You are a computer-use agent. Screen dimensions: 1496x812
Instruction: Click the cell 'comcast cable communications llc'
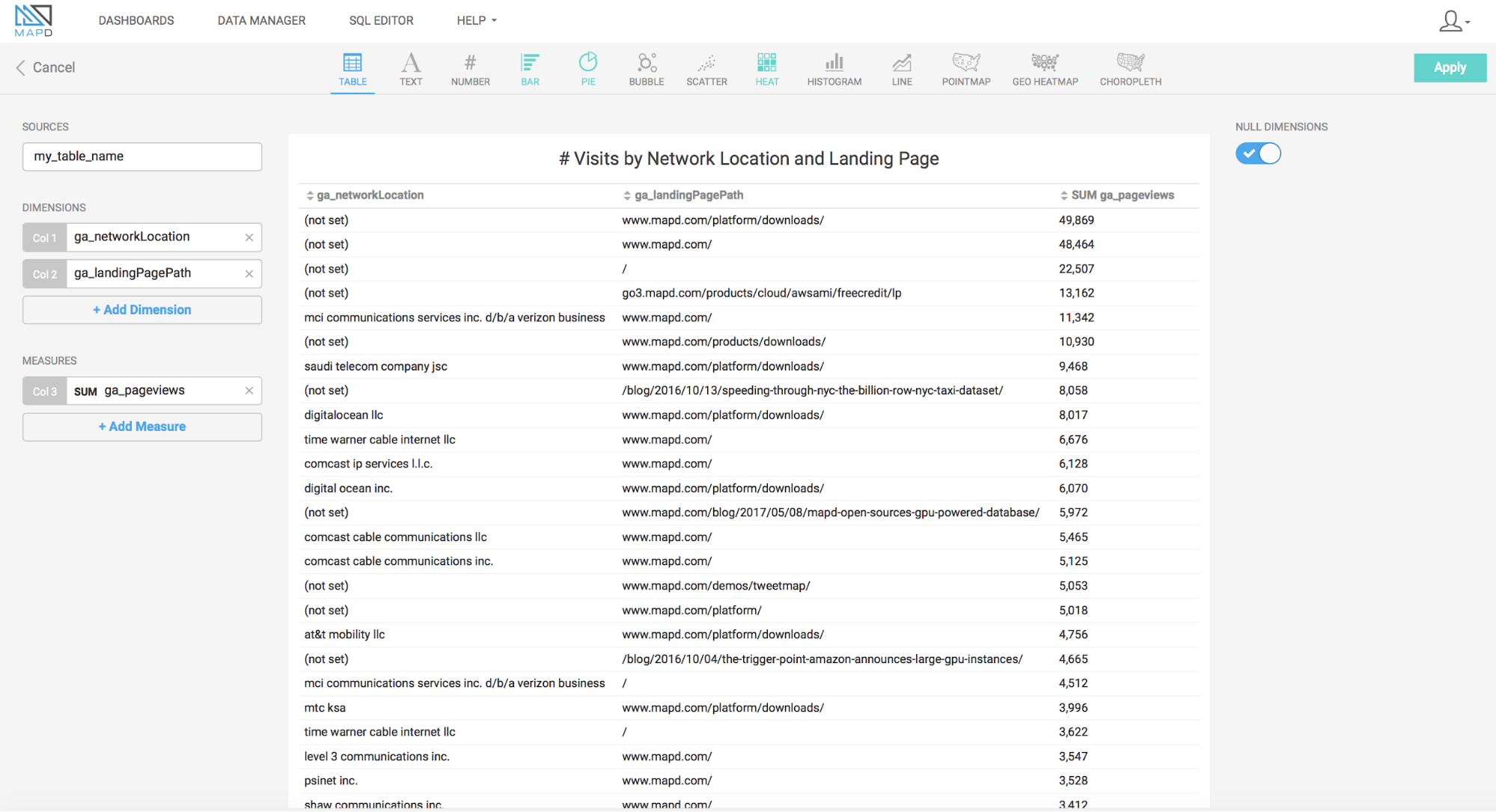pos(395,537)
